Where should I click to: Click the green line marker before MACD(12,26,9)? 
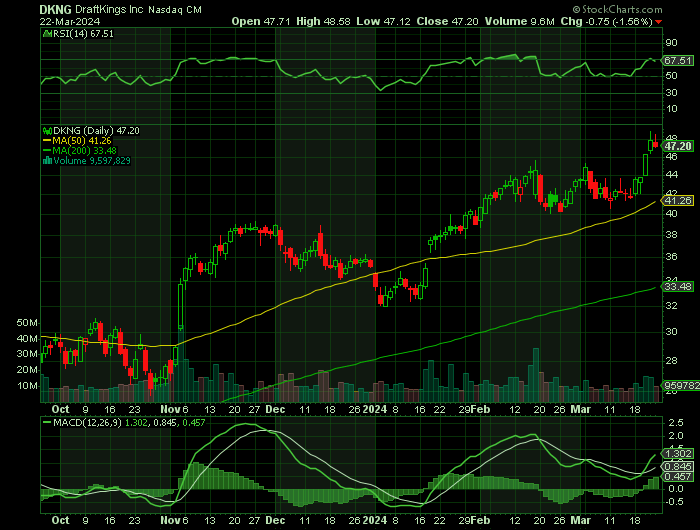[47, 422]
